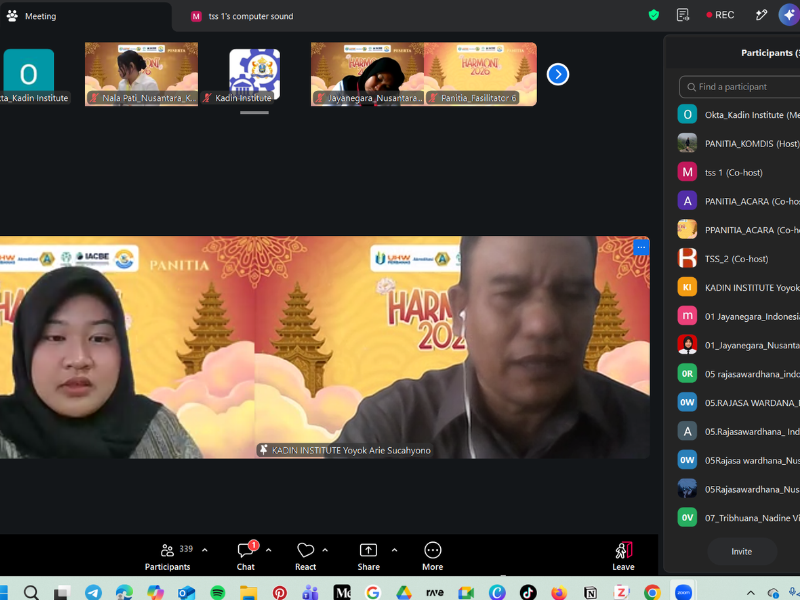The image size is (800, 600).
Task: Open File Explorer from taskbar
Action: tap(248, 592)
